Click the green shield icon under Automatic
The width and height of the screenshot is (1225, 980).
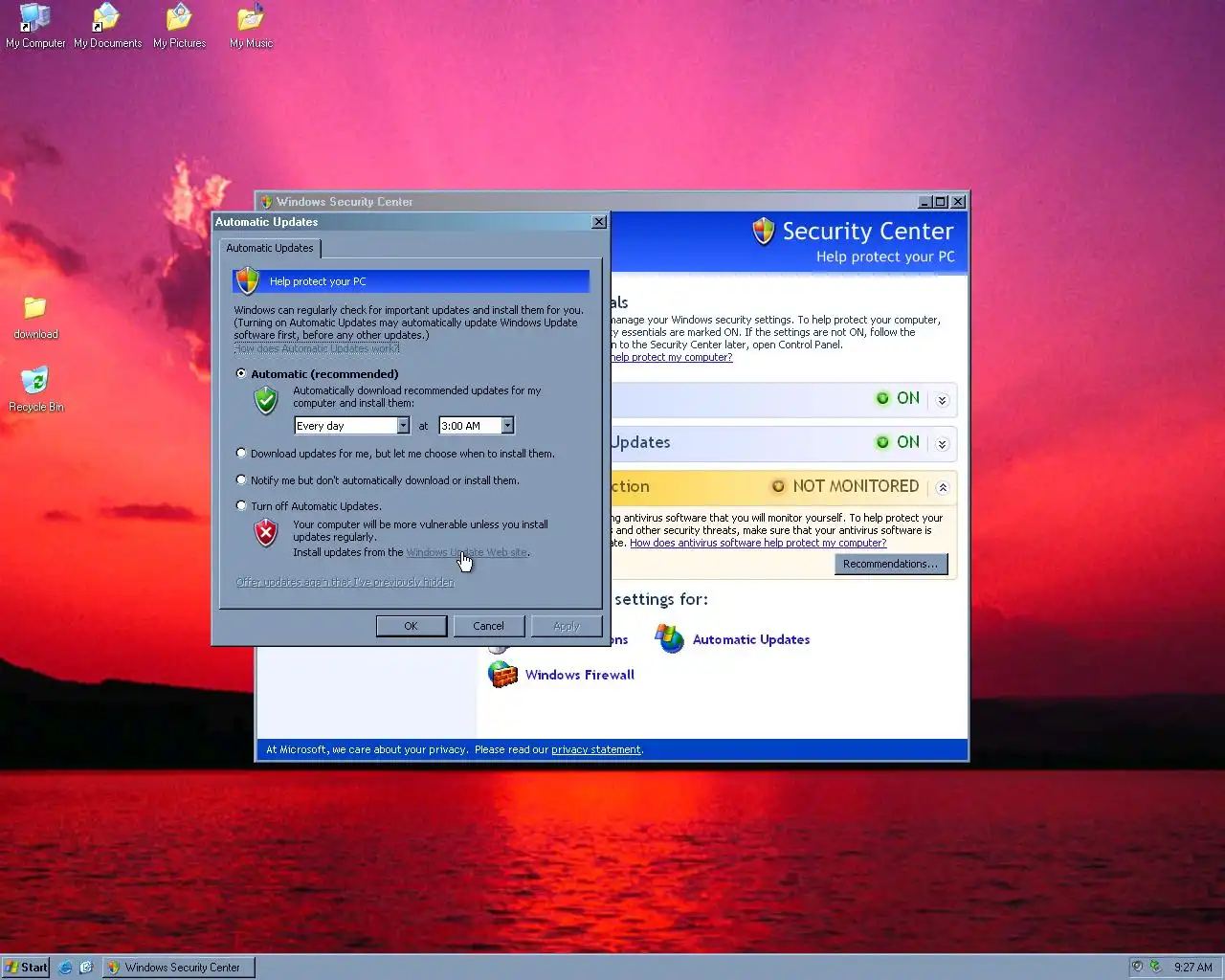click(x=266, y=400)
